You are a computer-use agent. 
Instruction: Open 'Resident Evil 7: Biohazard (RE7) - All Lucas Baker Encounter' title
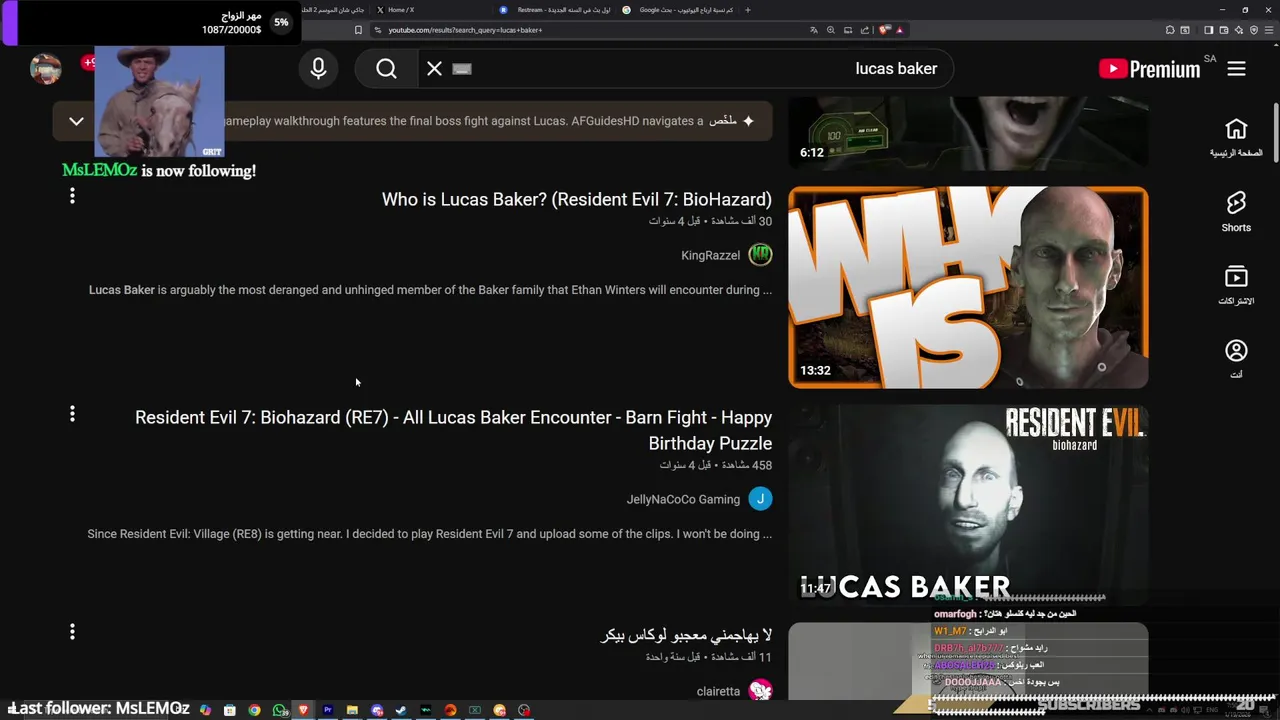(454, 430)
